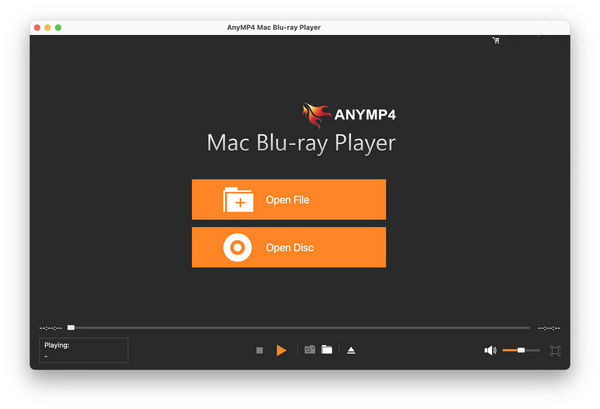Adjust the volume slider handle
This screenshot has height=409, width=600.
point(521,350)
